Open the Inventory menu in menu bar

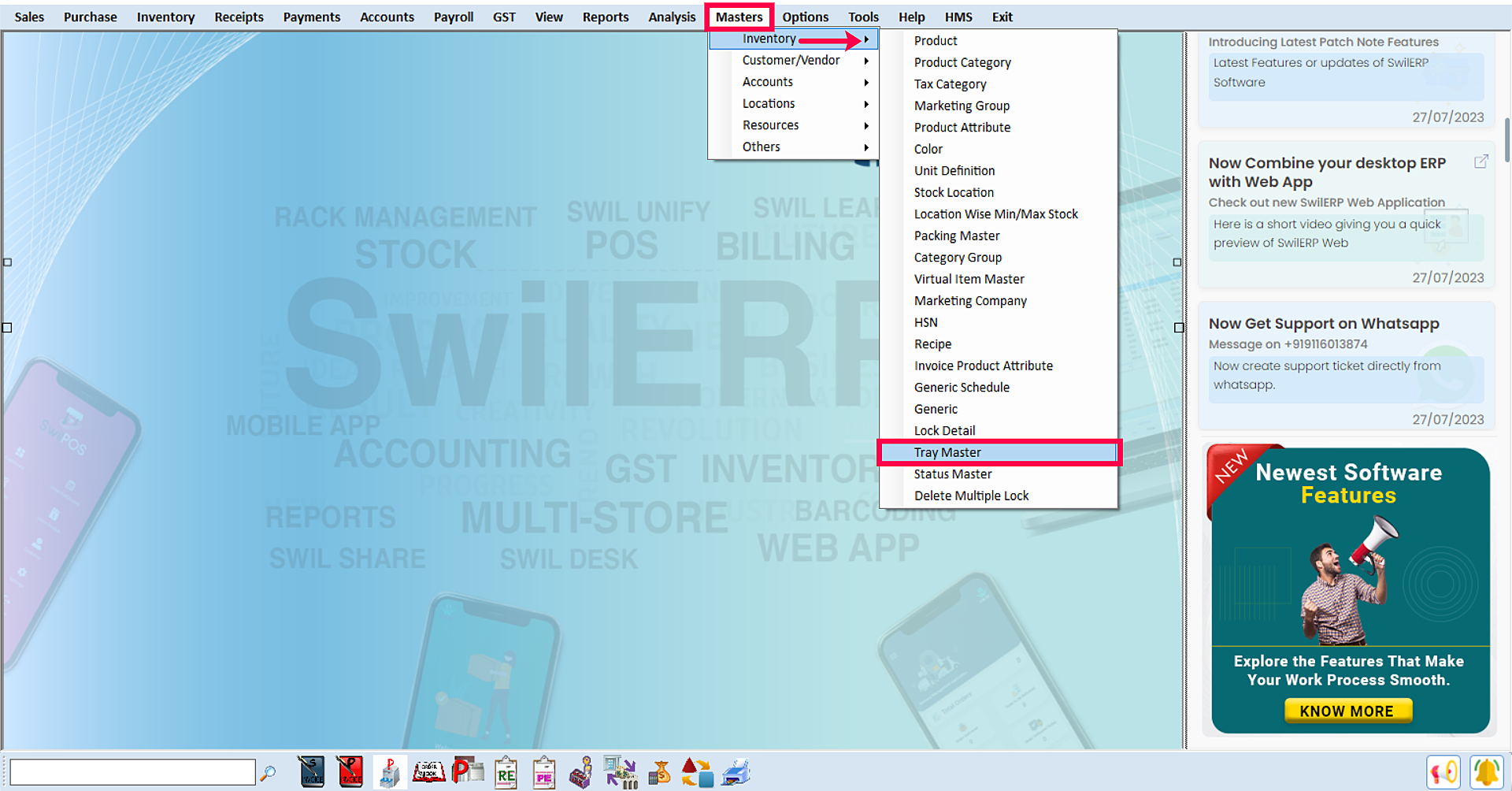point(165,17)
